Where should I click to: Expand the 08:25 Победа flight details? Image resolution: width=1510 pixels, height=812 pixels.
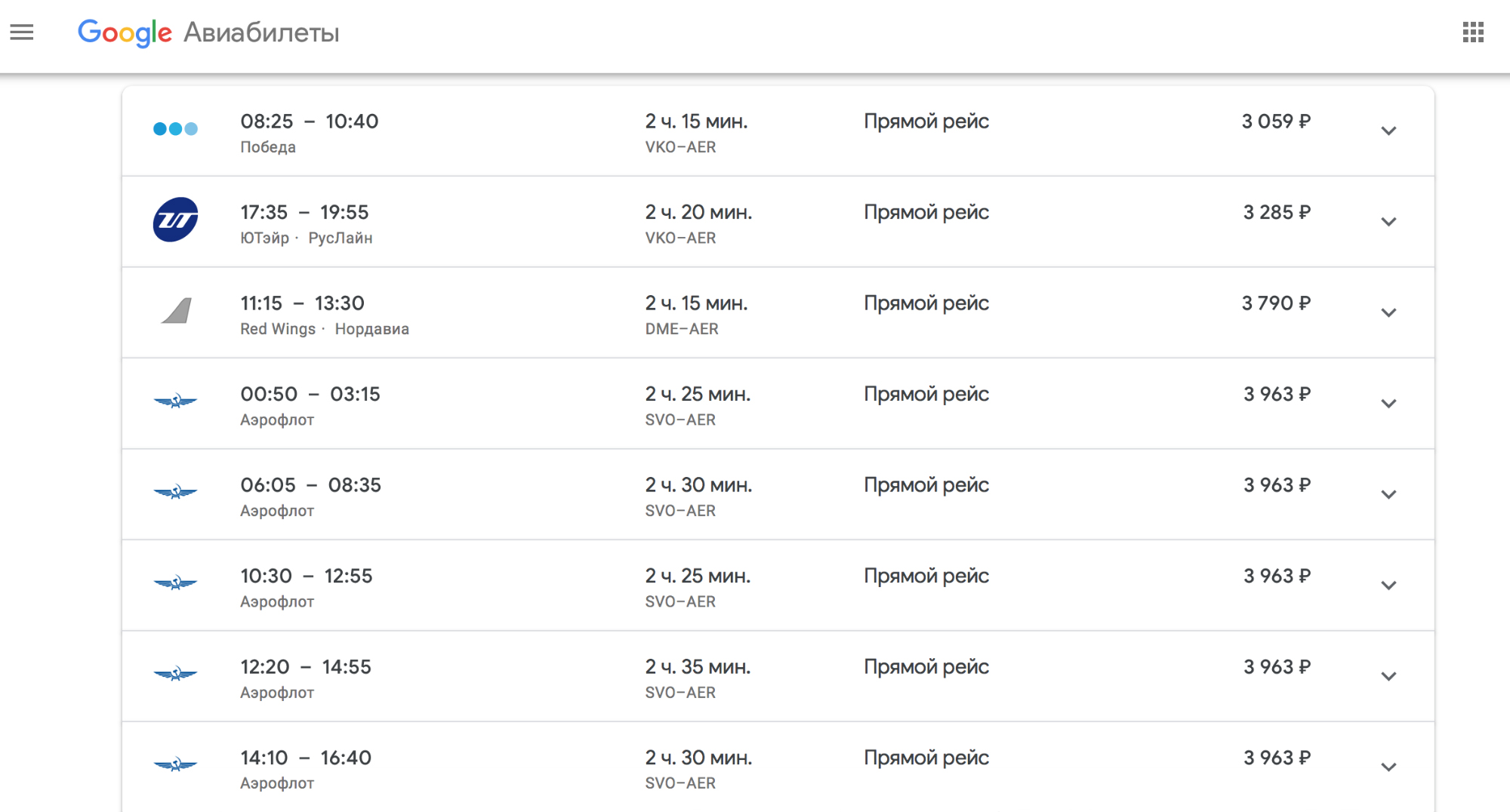pos(1388,131)
